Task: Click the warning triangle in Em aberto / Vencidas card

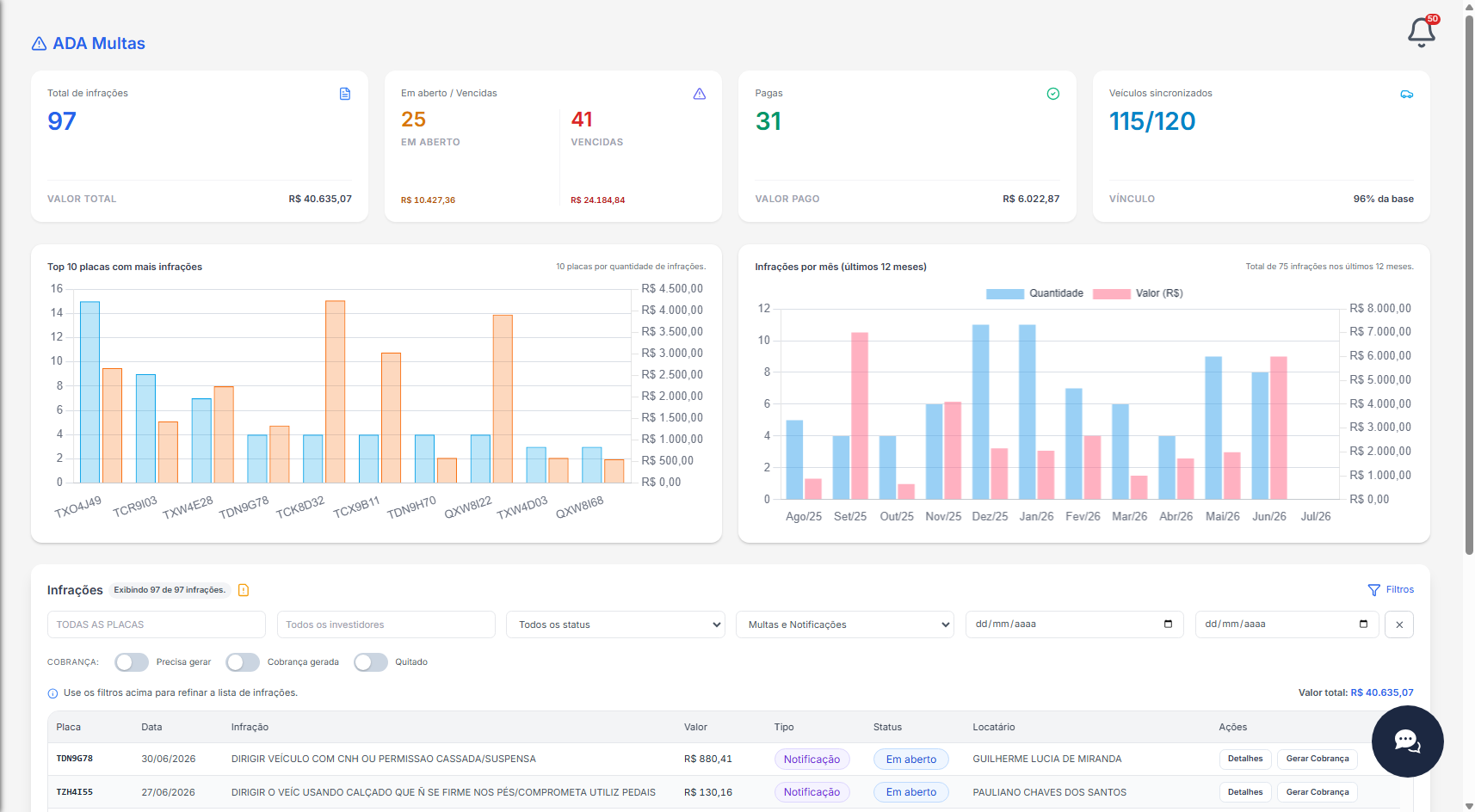Action: (700, 94)
